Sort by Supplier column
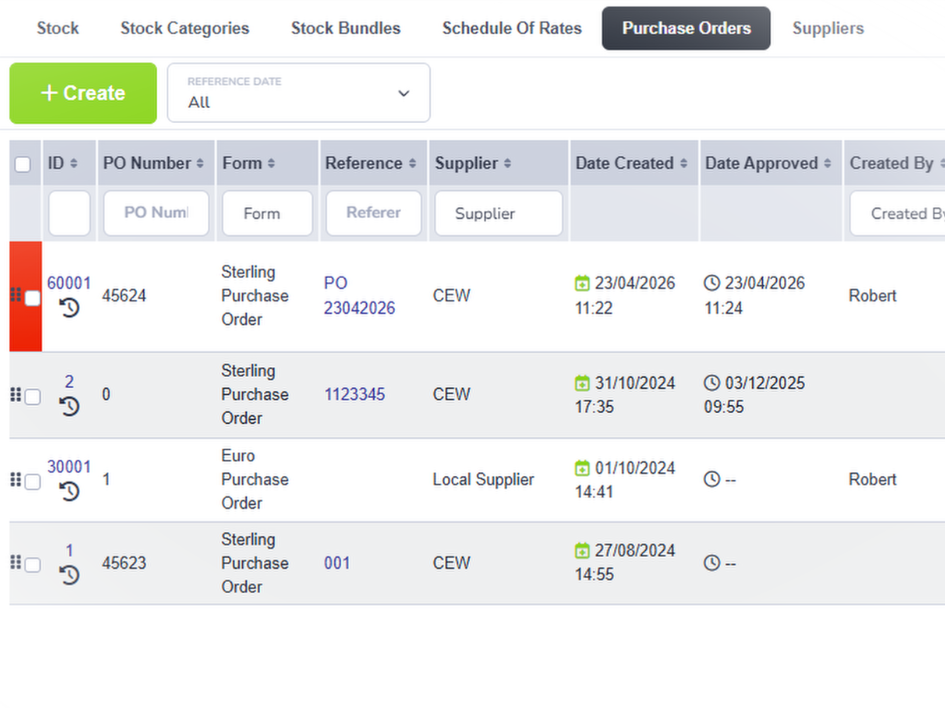Screen dimensions: 945x708 (507, 163)
